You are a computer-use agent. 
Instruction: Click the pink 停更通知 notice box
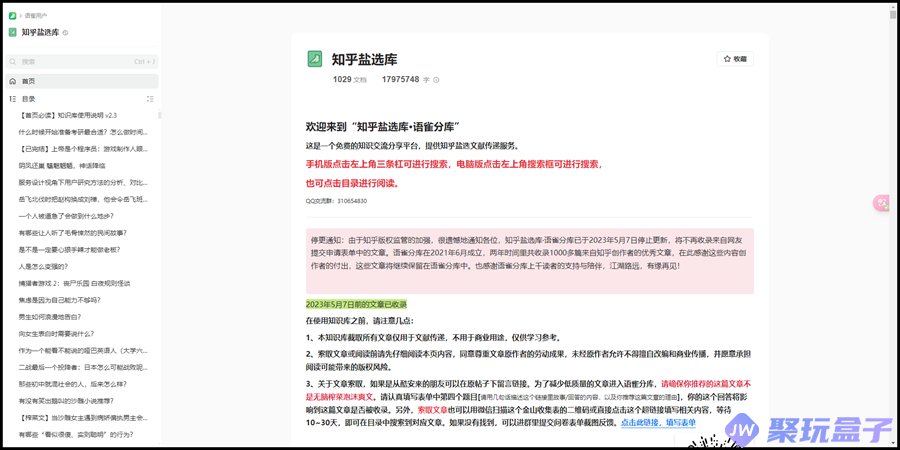(530, 261)
